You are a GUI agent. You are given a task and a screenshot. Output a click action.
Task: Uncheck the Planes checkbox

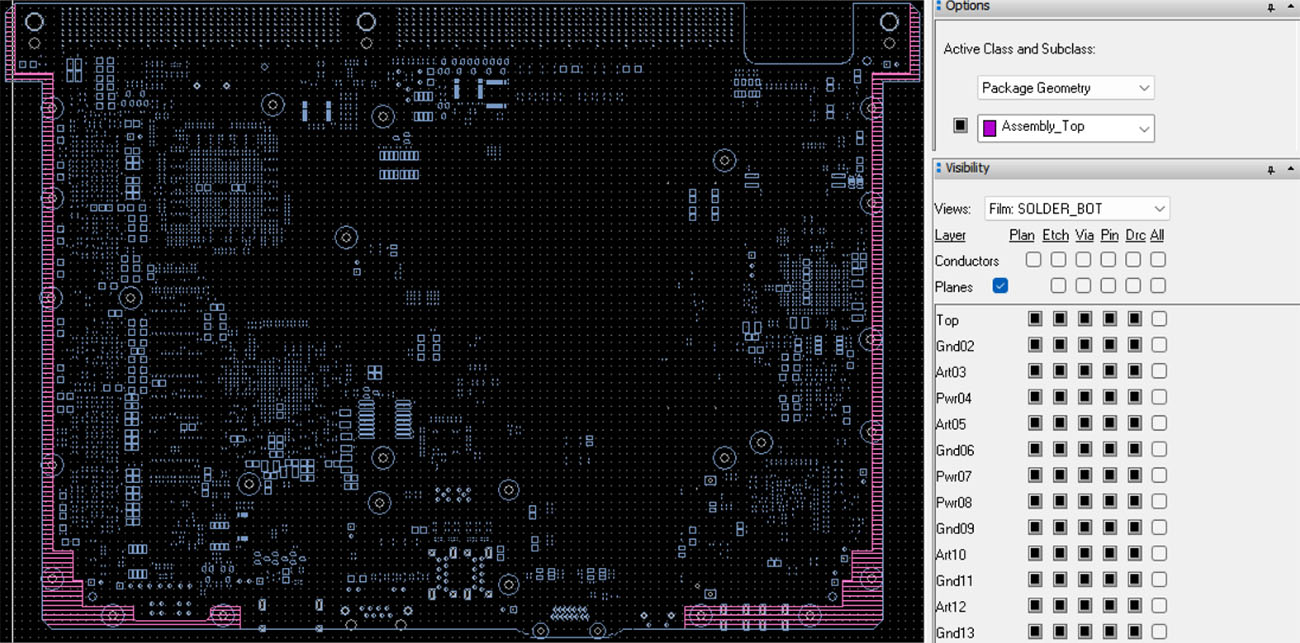point(1000,286)
